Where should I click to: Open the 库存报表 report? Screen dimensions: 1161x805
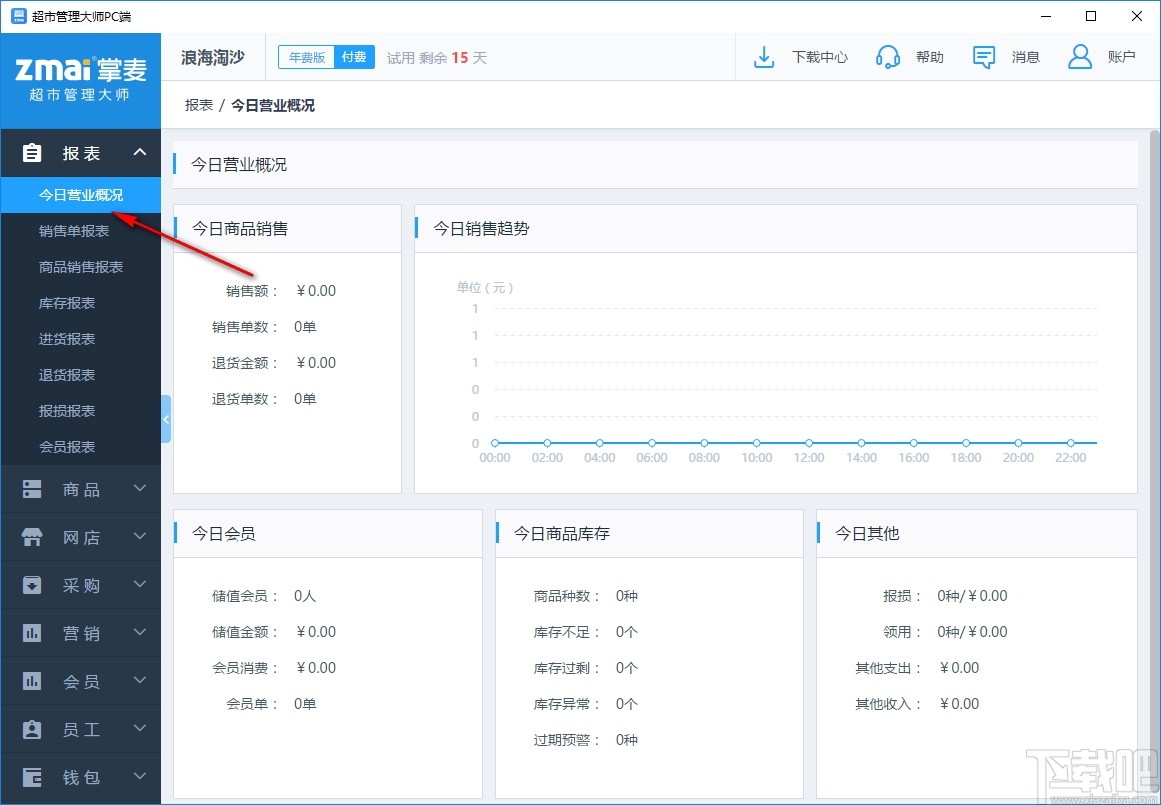tap(81, 303)
